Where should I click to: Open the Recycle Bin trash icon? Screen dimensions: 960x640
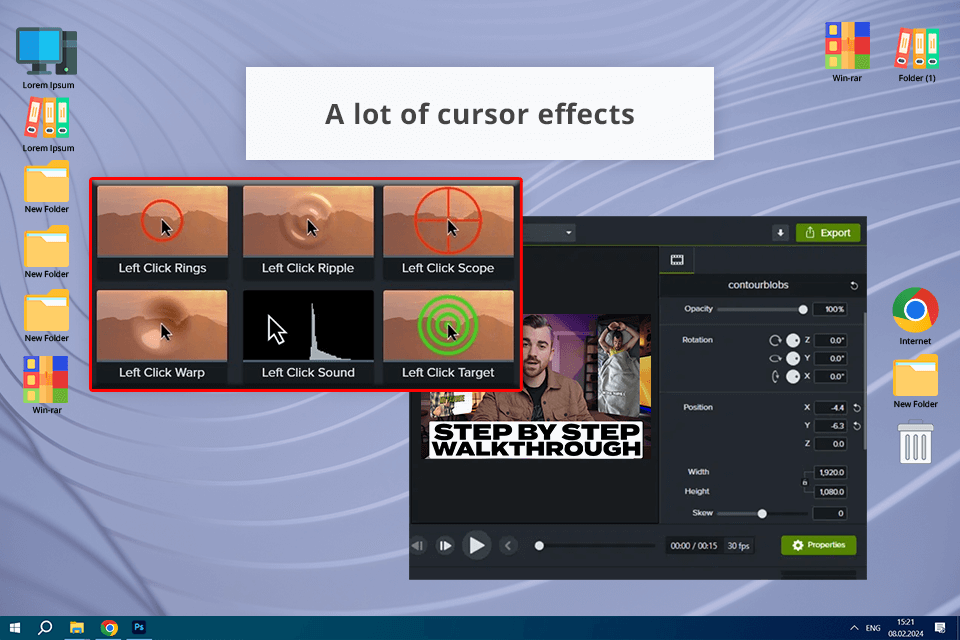click(x=915, y=442)
